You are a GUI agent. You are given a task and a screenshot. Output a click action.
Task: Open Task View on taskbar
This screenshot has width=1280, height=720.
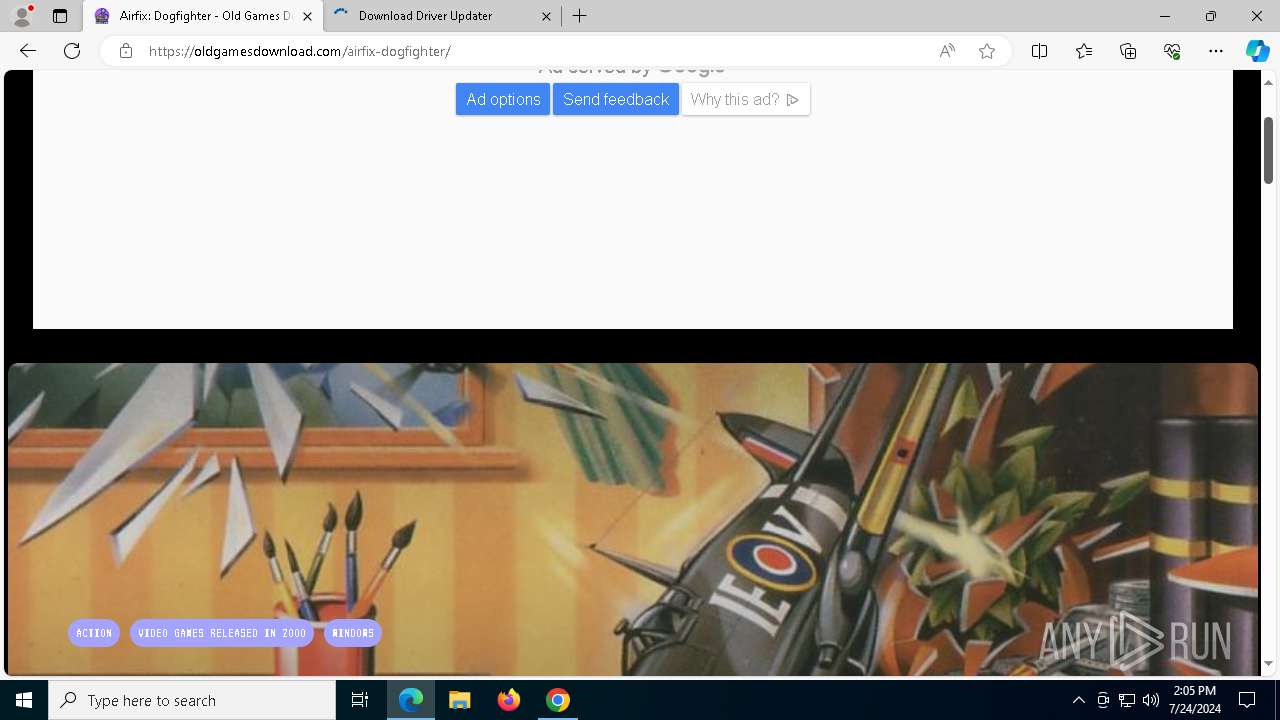360,700
